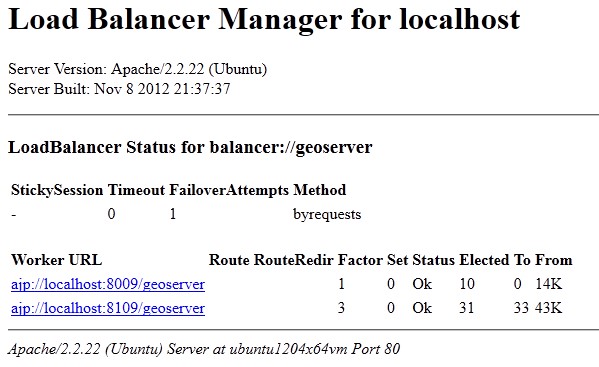Viewport: 599px width, 367px height.
Task: Click the 'Worker URL' column header
Action: [x=57, y=260]
